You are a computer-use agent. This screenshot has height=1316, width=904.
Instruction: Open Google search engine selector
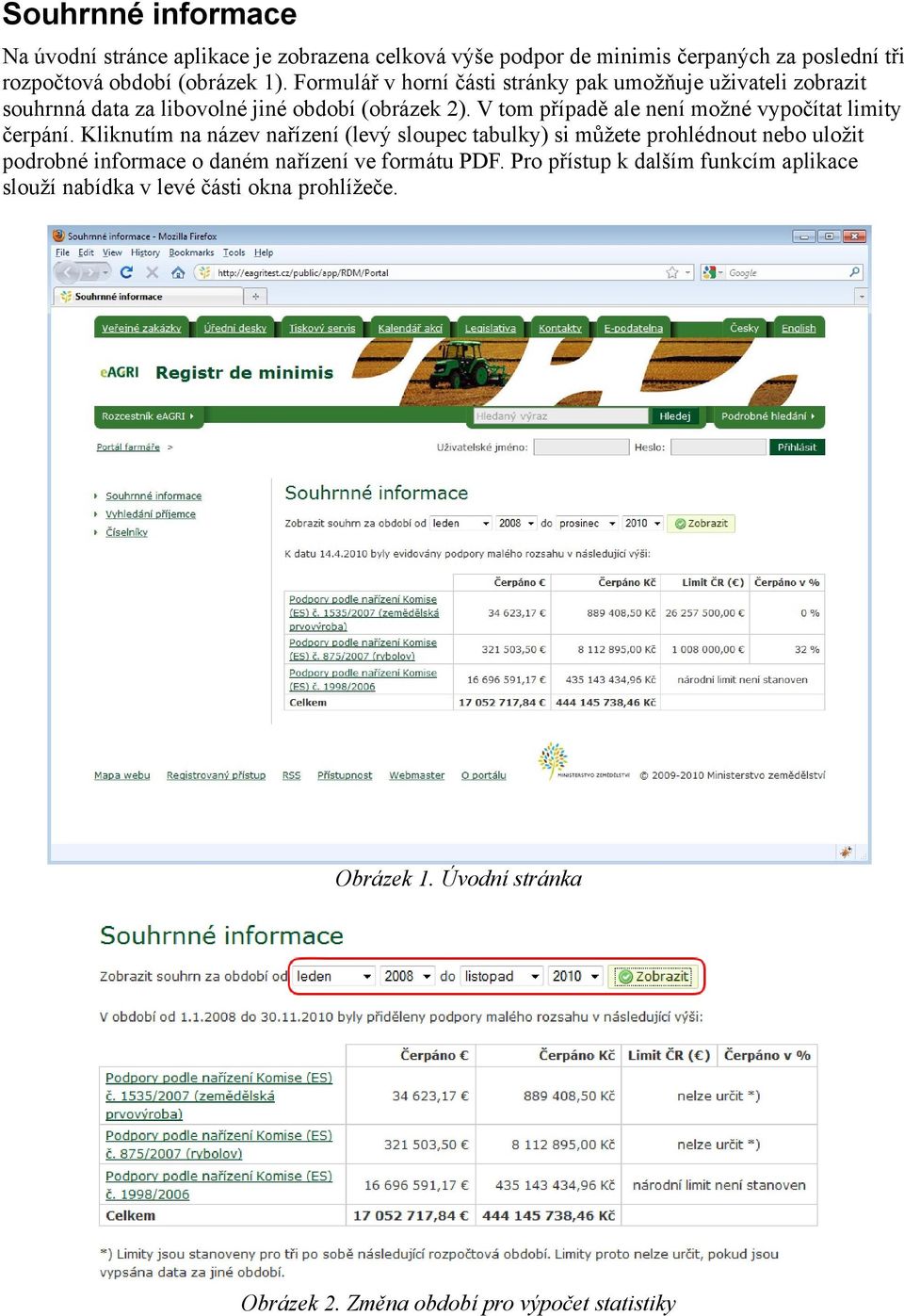tap(714, 272)
